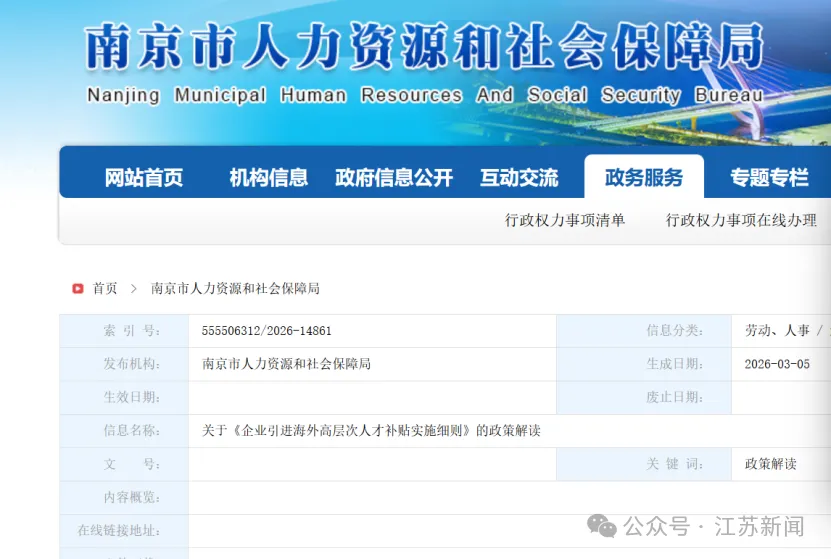831x559 pixels.
Task: Click the index number 555506312/2026-14861
Action: [266, 331]
